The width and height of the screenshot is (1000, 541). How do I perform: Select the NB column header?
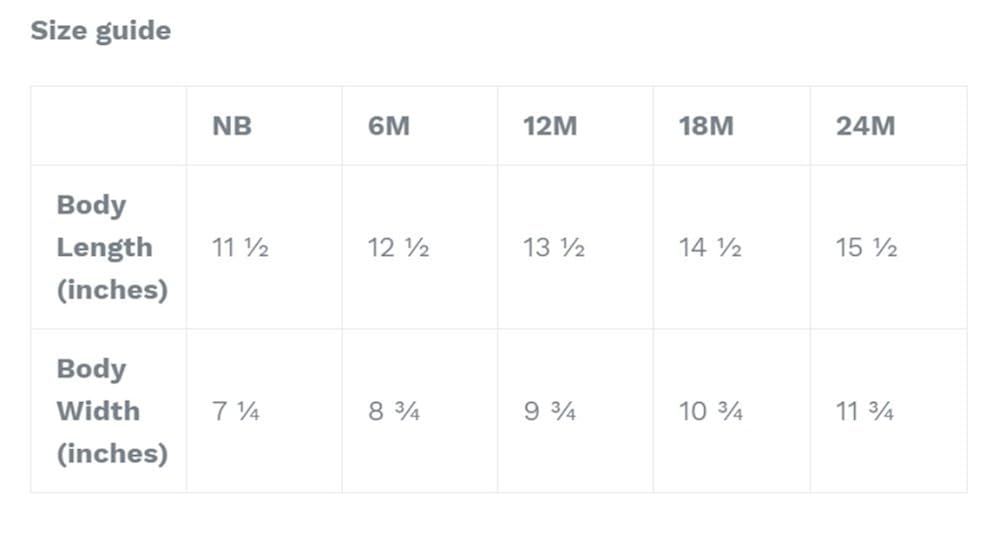pos(232,126)
